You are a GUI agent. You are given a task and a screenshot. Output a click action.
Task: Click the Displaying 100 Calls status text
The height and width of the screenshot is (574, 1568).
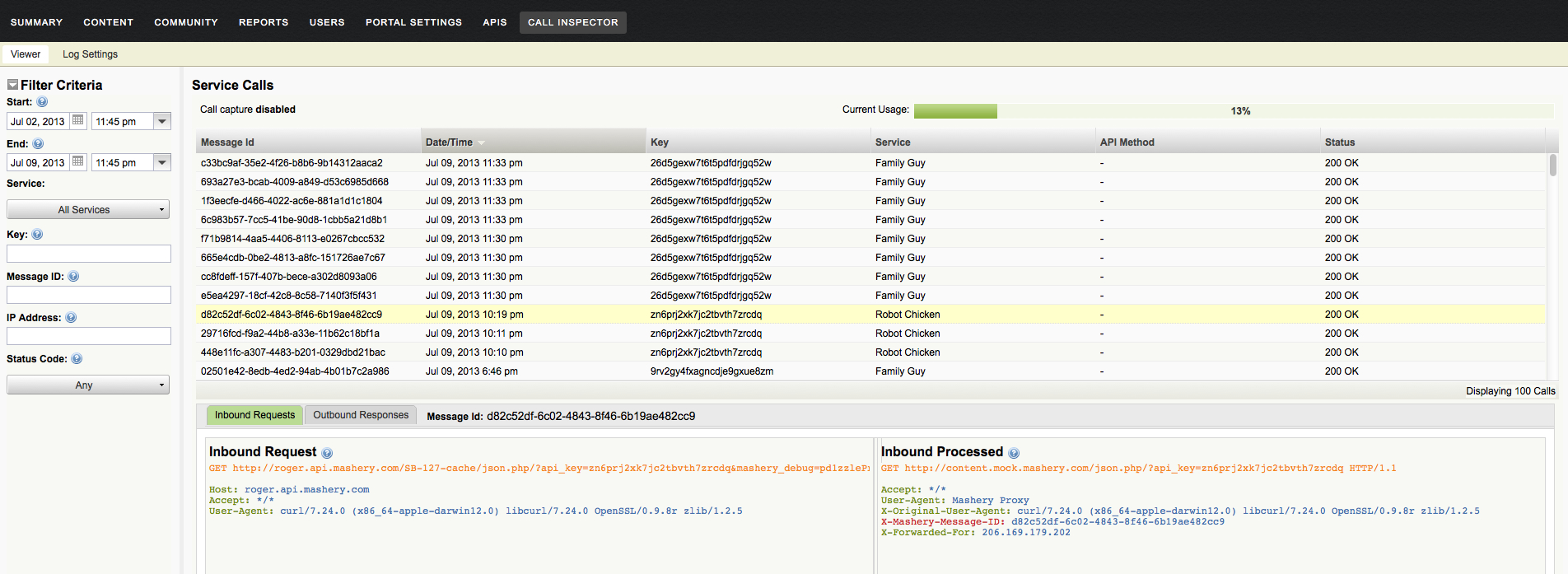click(x=1510, y=391)
